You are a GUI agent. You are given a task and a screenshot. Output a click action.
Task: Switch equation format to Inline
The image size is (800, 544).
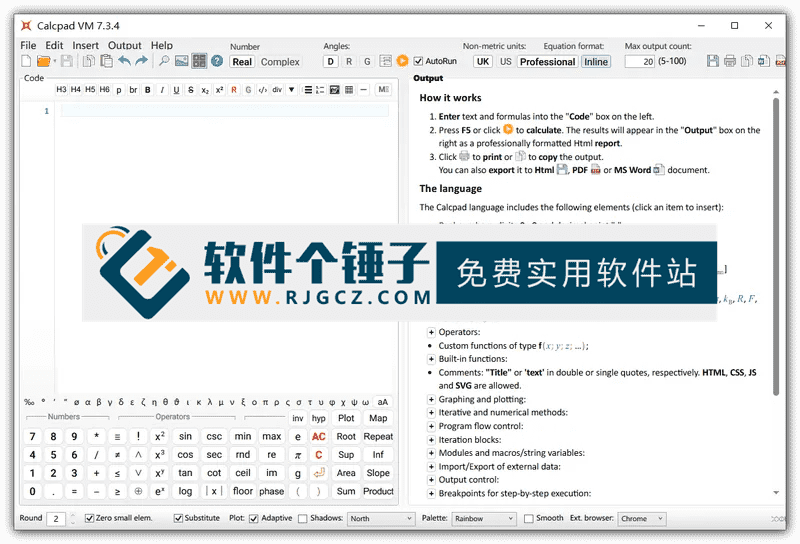point(596,62)
